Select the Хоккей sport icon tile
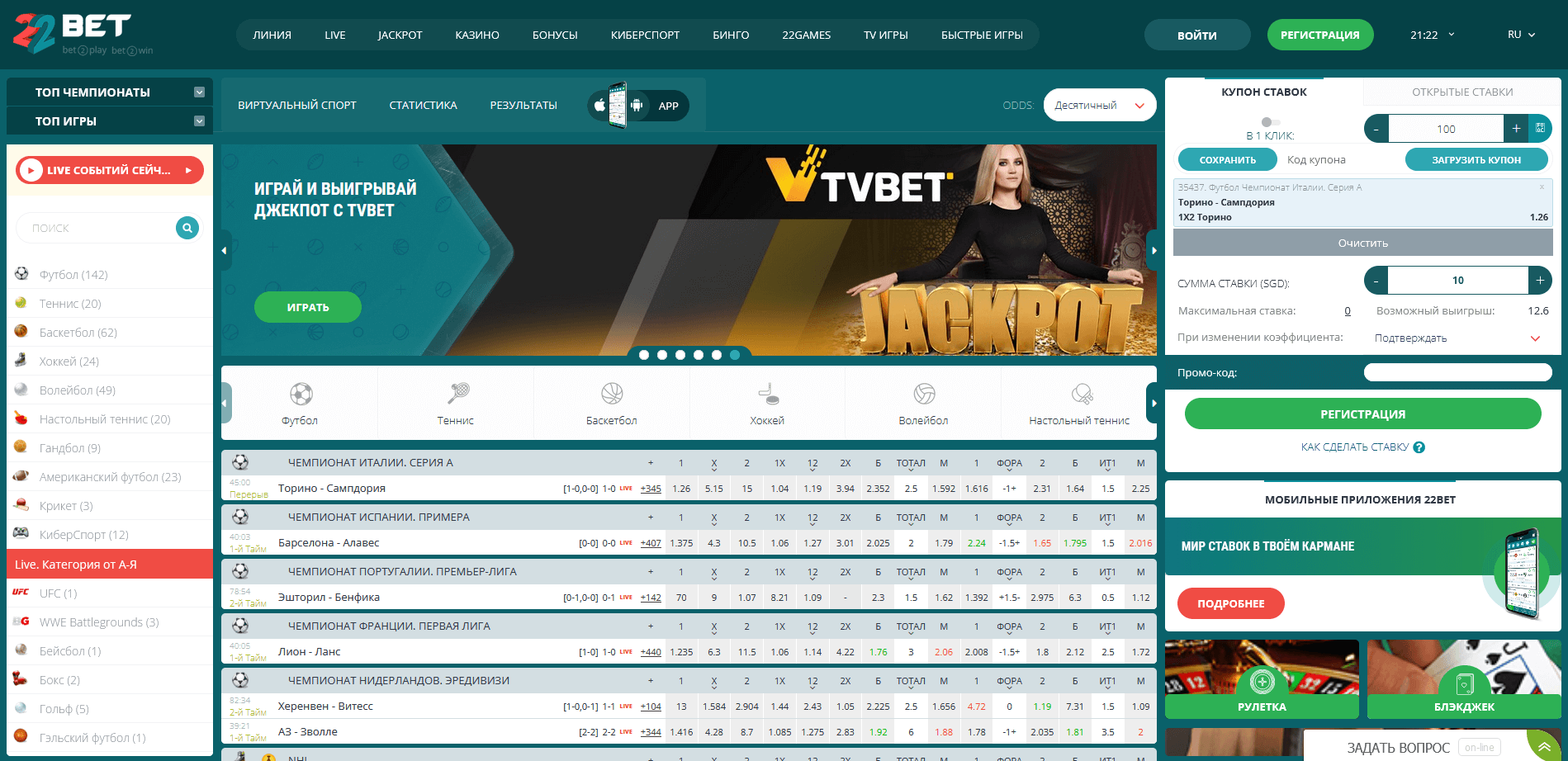The image size is (1568, 761). pyautogui.click(x=767, y=403)
